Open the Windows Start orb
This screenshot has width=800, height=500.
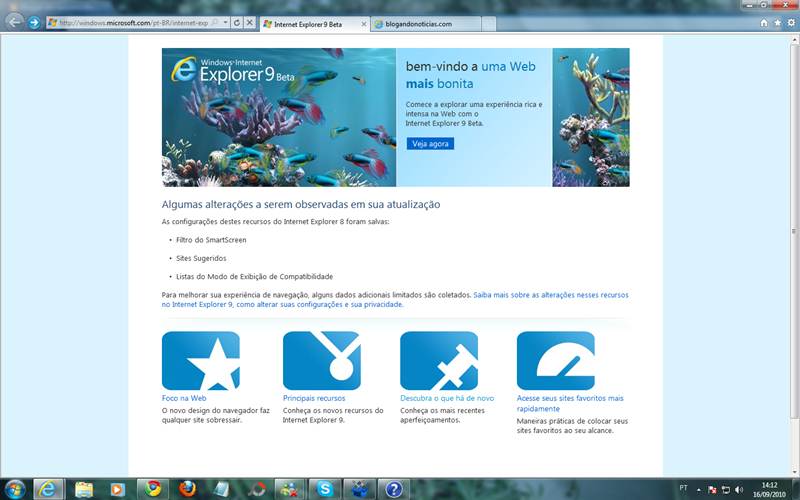[x=14, y=489]
